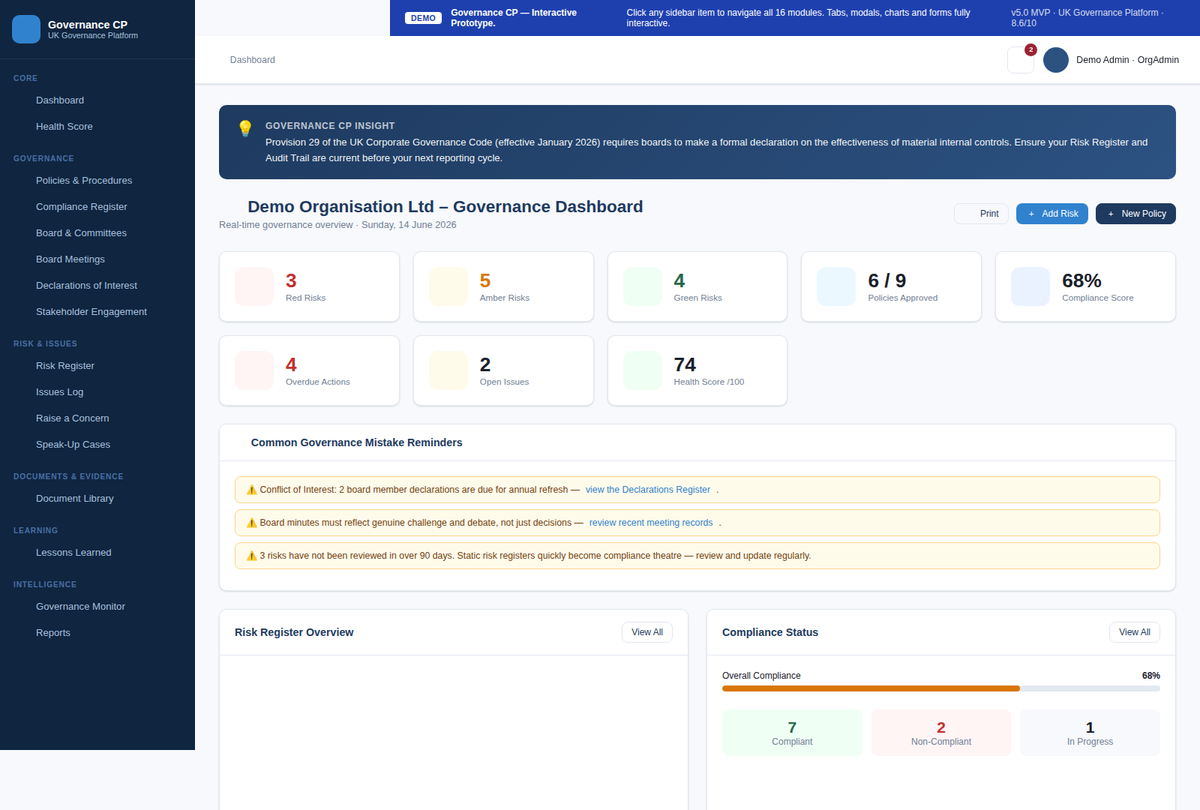Follow 'view the Declarations Register' link
This screenshot has height=810, width=1200.
coord(648,490)
